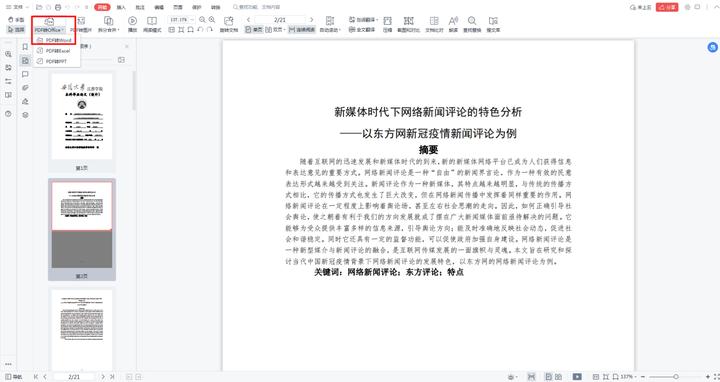Image resolution: width=720 pixels, height=382 pixels.
Task: Open the thumbnail panel icon in sidebar
Action: (x=25, y=61)
